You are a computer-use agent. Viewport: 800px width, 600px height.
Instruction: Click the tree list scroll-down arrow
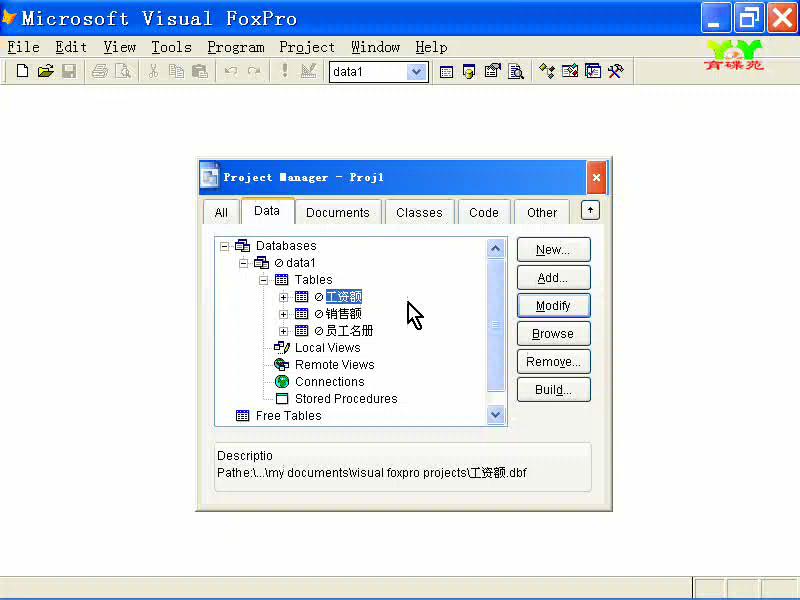coord(495,414)
